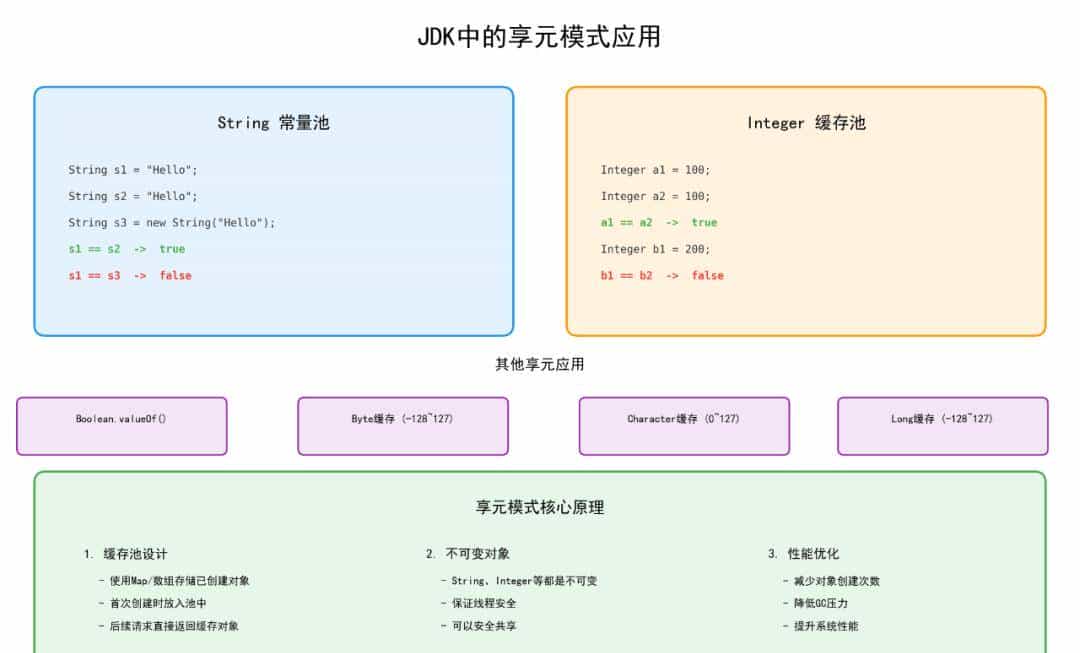The height and width of the screenshot is (653, 1080).
Task: Click the b1 == b2 false result line
Action: coord(662,276)
